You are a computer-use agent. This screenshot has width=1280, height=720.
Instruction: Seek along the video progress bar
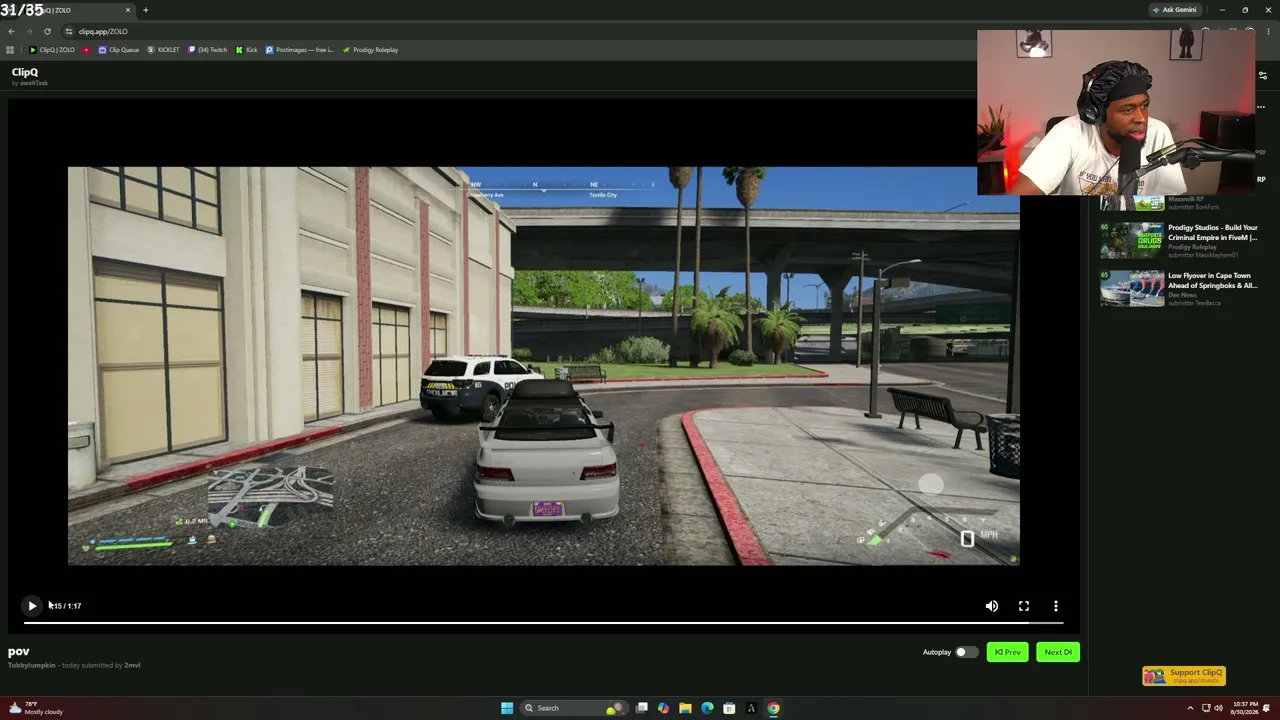pyautogui.click(x=544, y=623)
